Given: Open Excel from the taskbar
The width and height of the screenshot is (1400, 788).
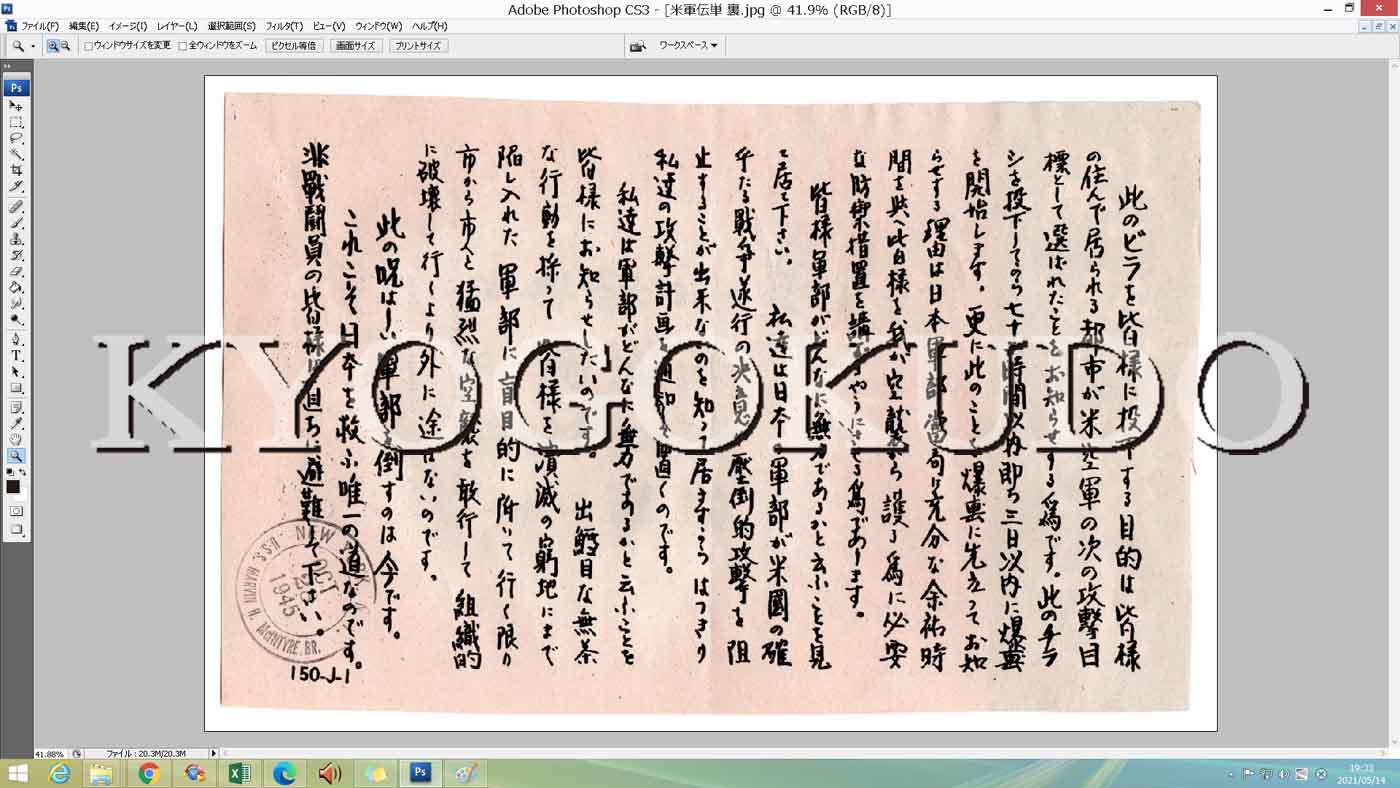Looking at the screenshot, I should coord(239,773).
